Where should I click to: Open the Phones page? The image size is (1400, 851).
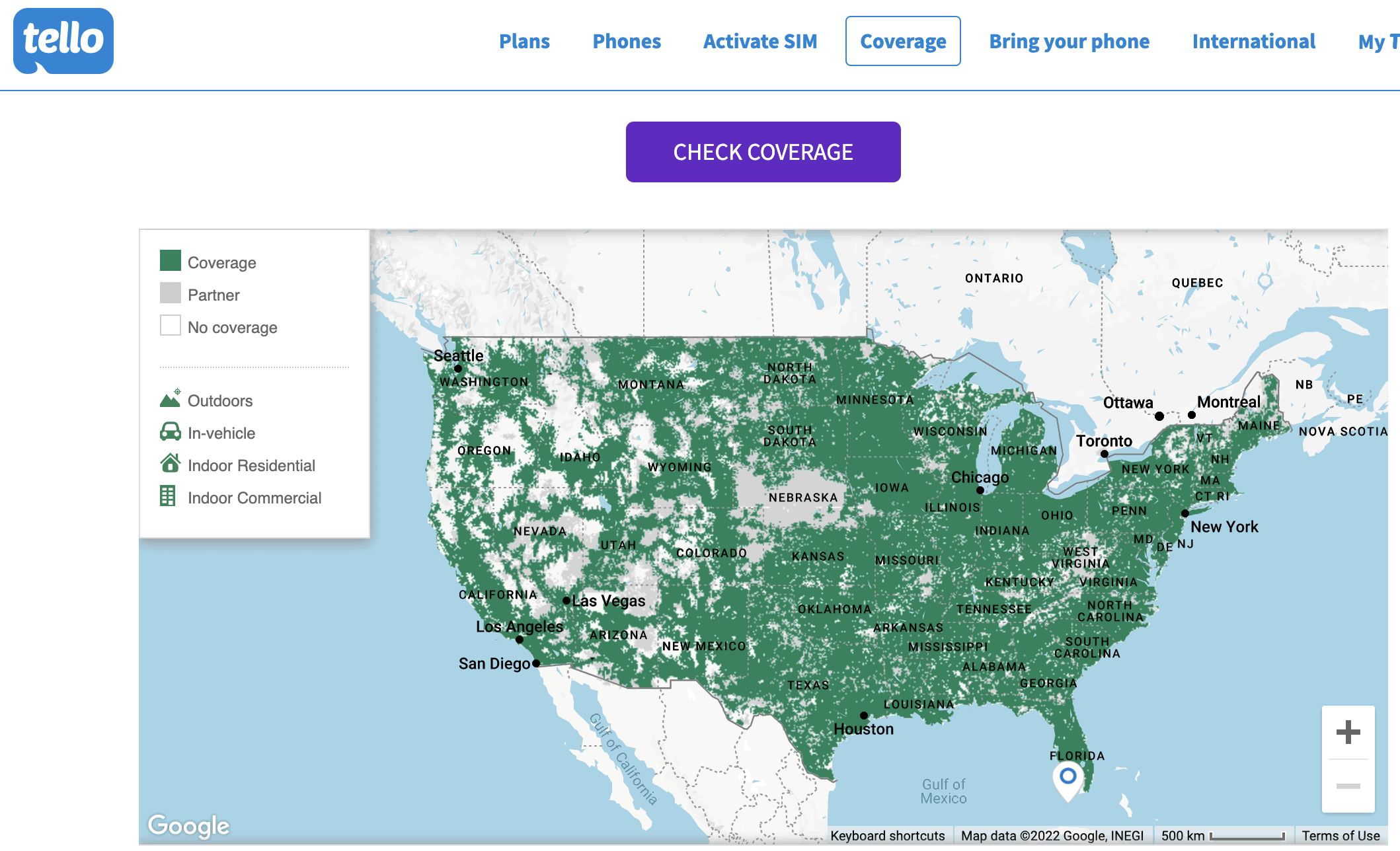pyautogui.click(x=627, y=41)
